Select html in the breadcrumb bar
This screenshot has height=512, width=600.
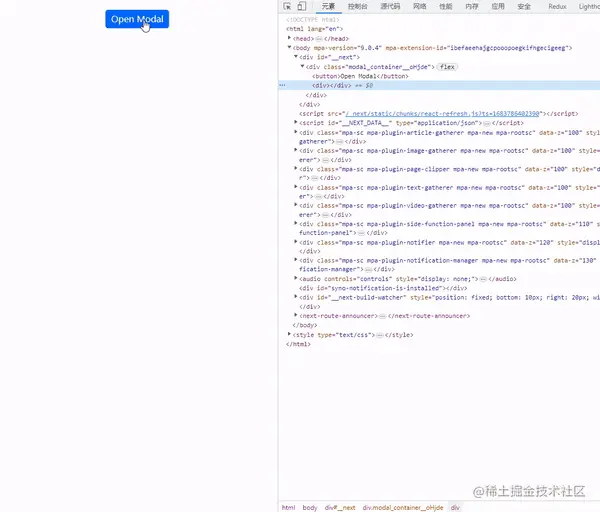click(x=289, y=507)
